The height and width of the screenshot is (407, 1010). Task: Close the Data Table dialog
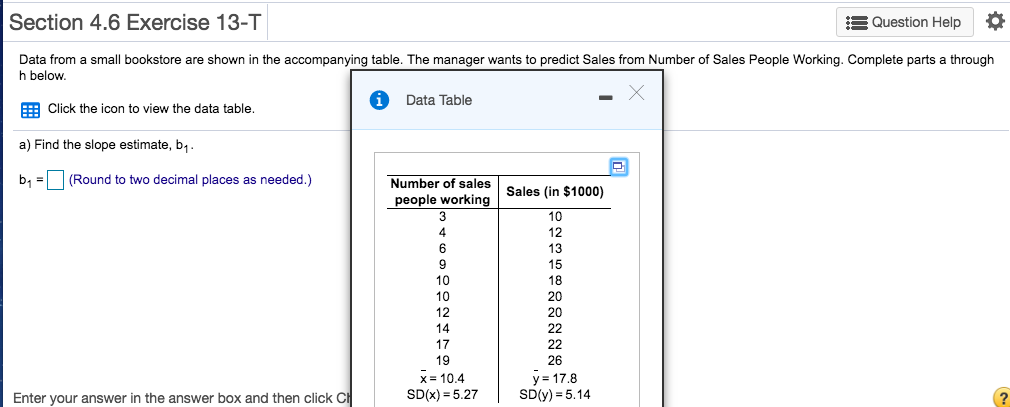pos(636,93)
